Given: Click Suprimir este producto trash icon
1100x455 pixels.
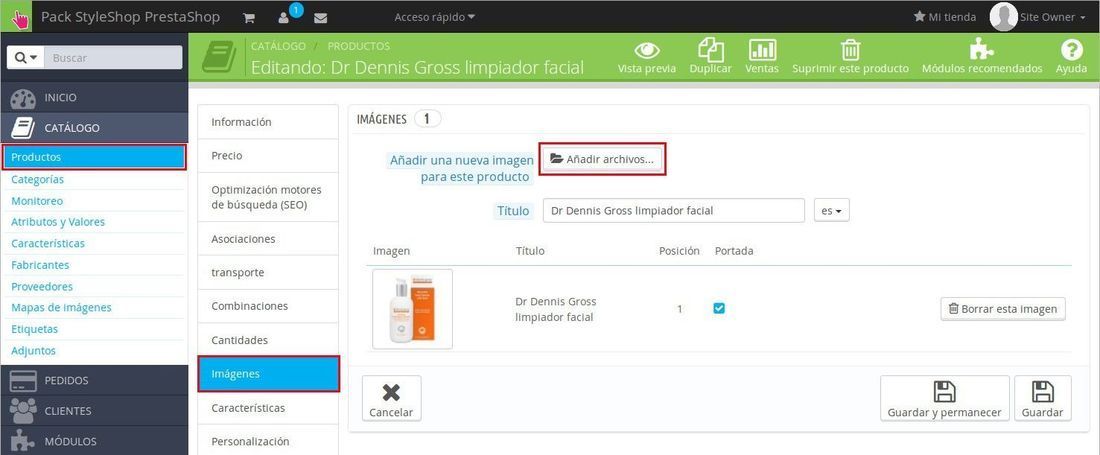Looking at the screenshot, I should 850,57.
